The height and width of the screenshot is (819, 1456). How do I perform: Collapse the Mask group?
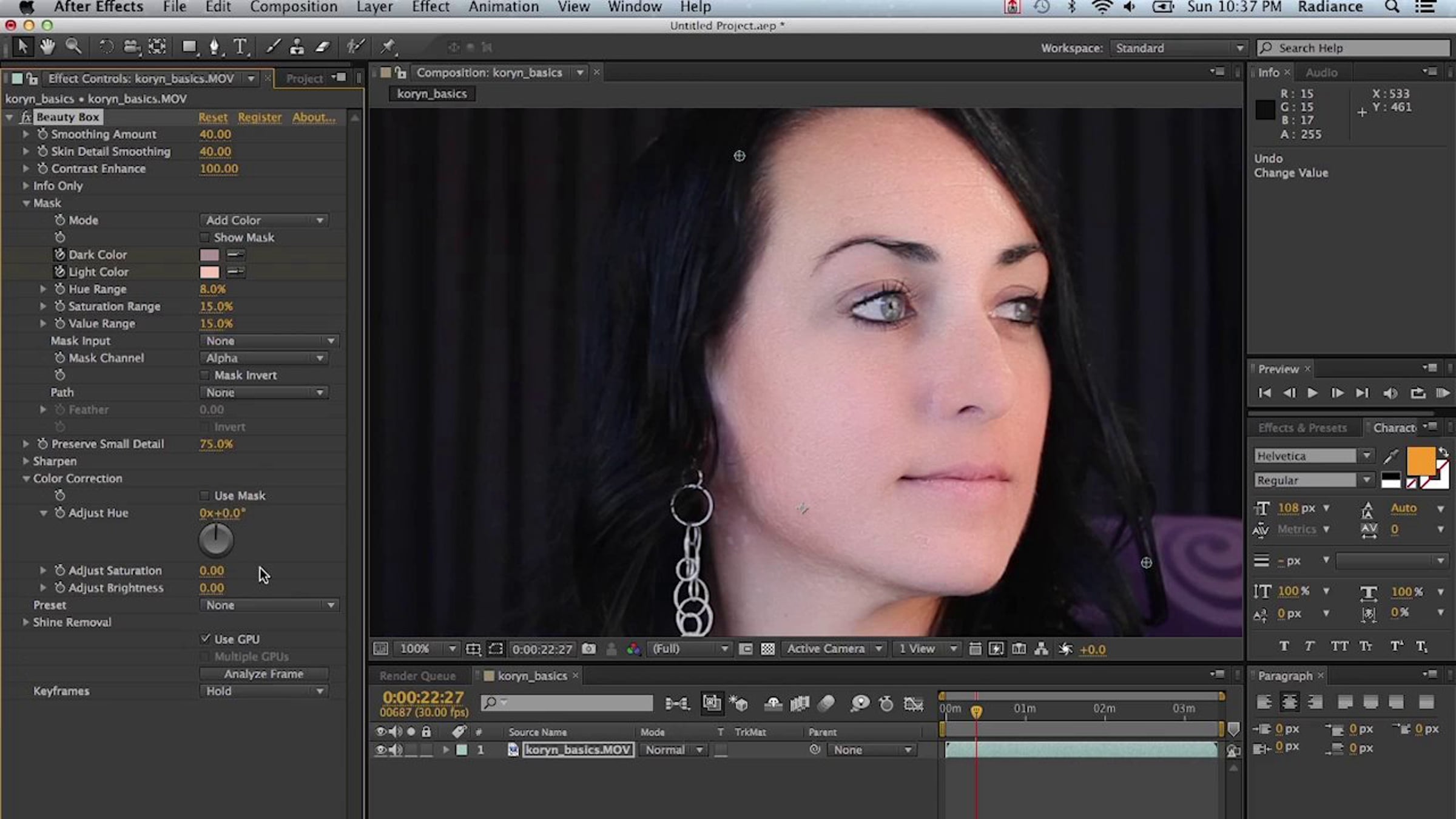(x=26, y=203)
